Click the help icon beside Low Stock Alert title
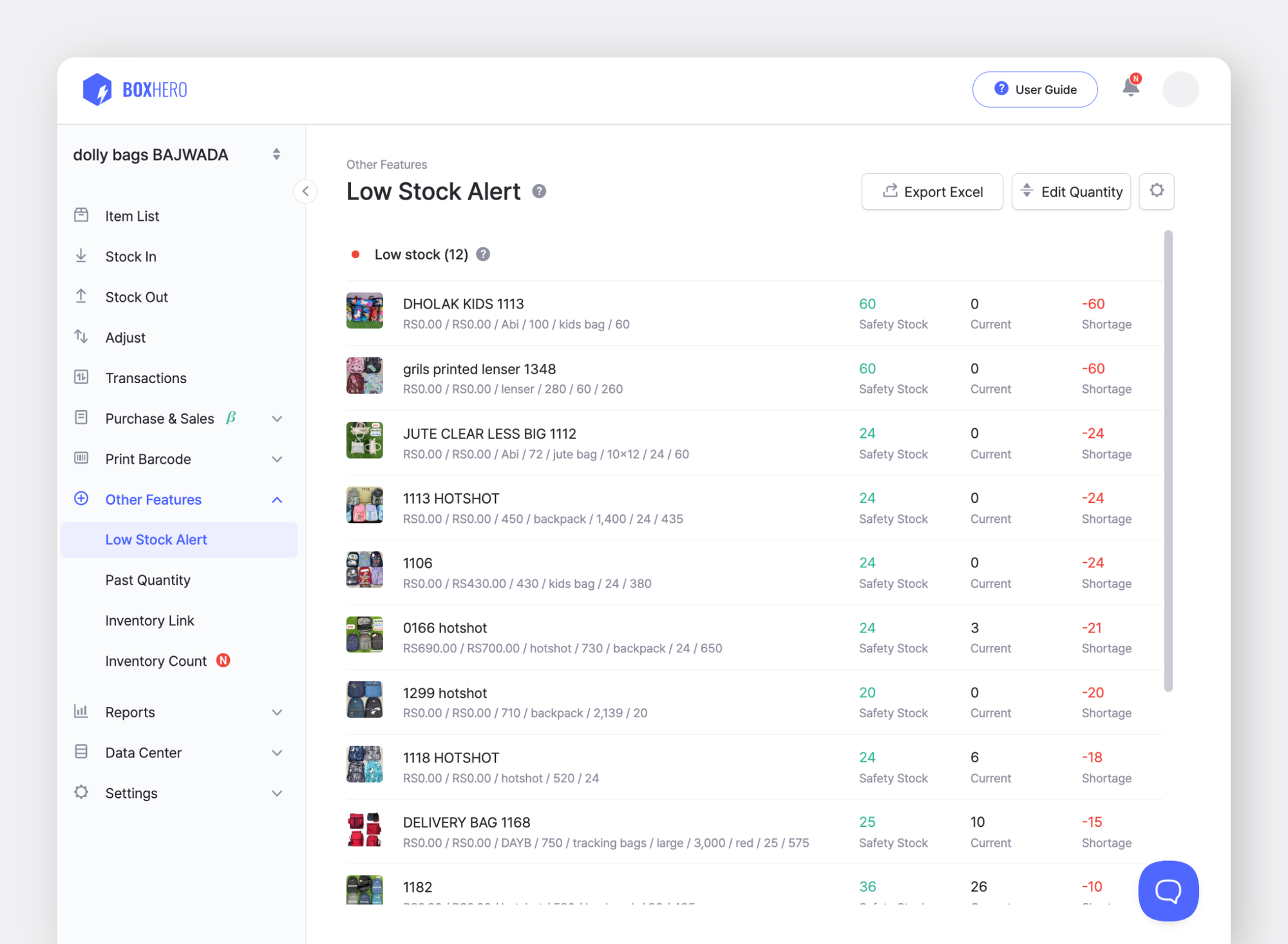 [x=539, y=191]
